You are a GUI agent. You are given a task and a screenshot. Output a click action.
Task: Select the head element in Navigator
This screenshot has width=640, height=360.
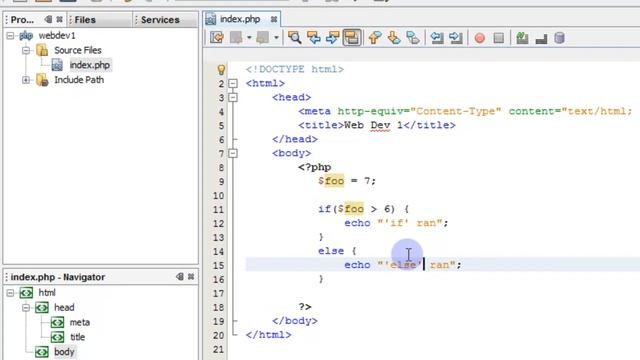(x=64, y=307)
